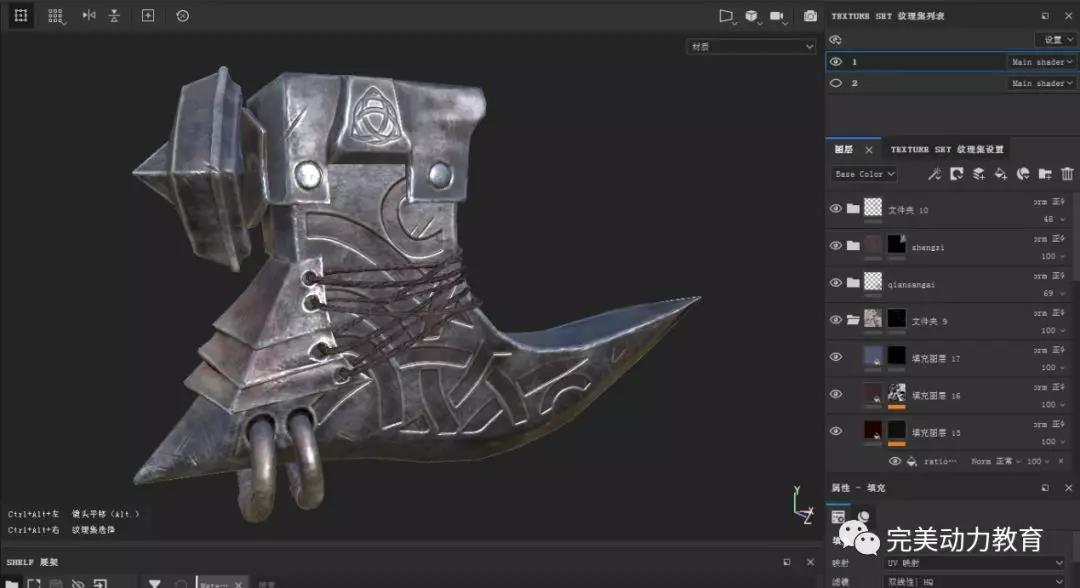Viewport: 1080px width, 588px height.
Task: Open Main shader dropdown for texture set 1
Action: tap(1041, 62)
